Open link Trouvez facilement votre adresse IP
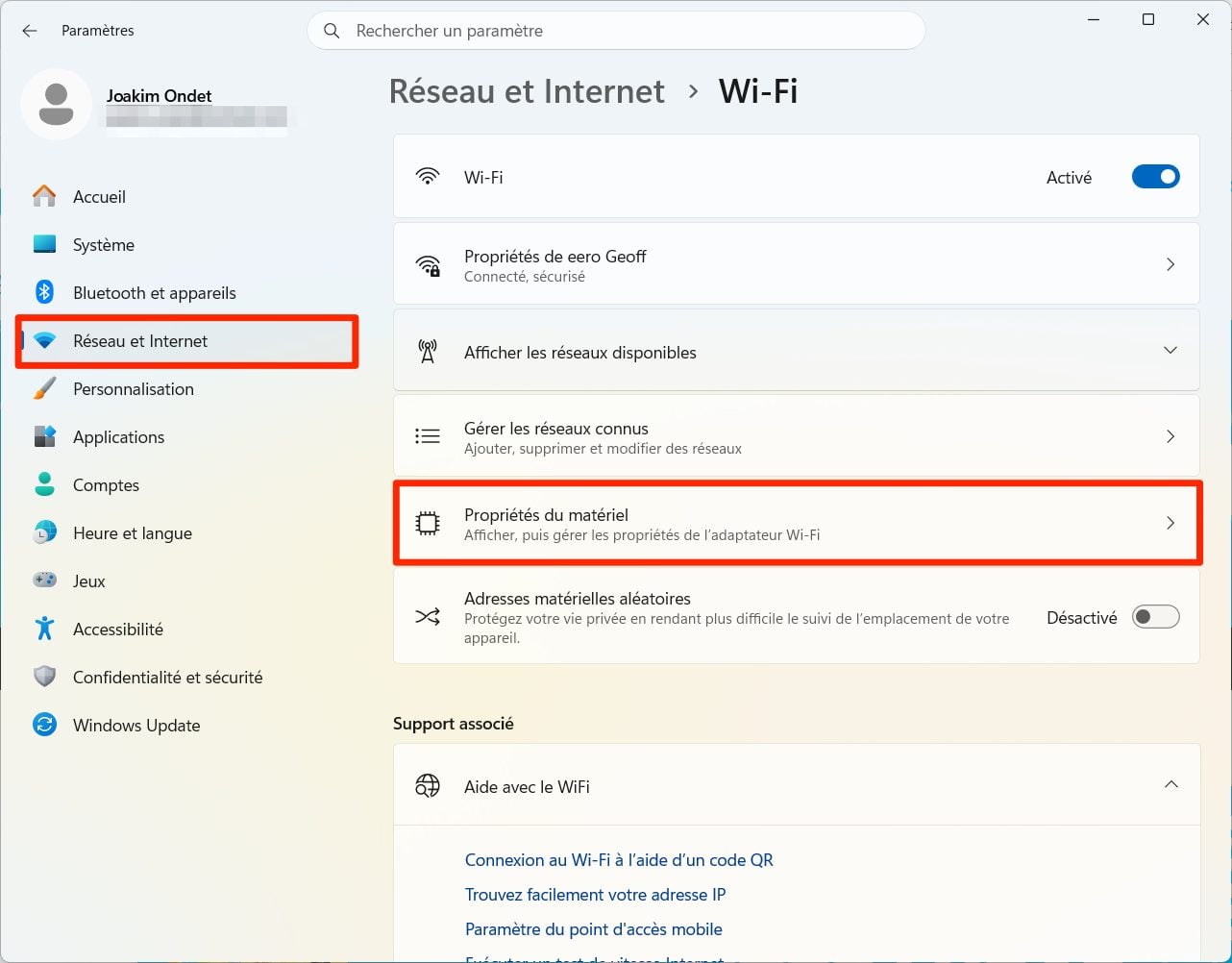1232x963 pixels. [x=595, y=895]
